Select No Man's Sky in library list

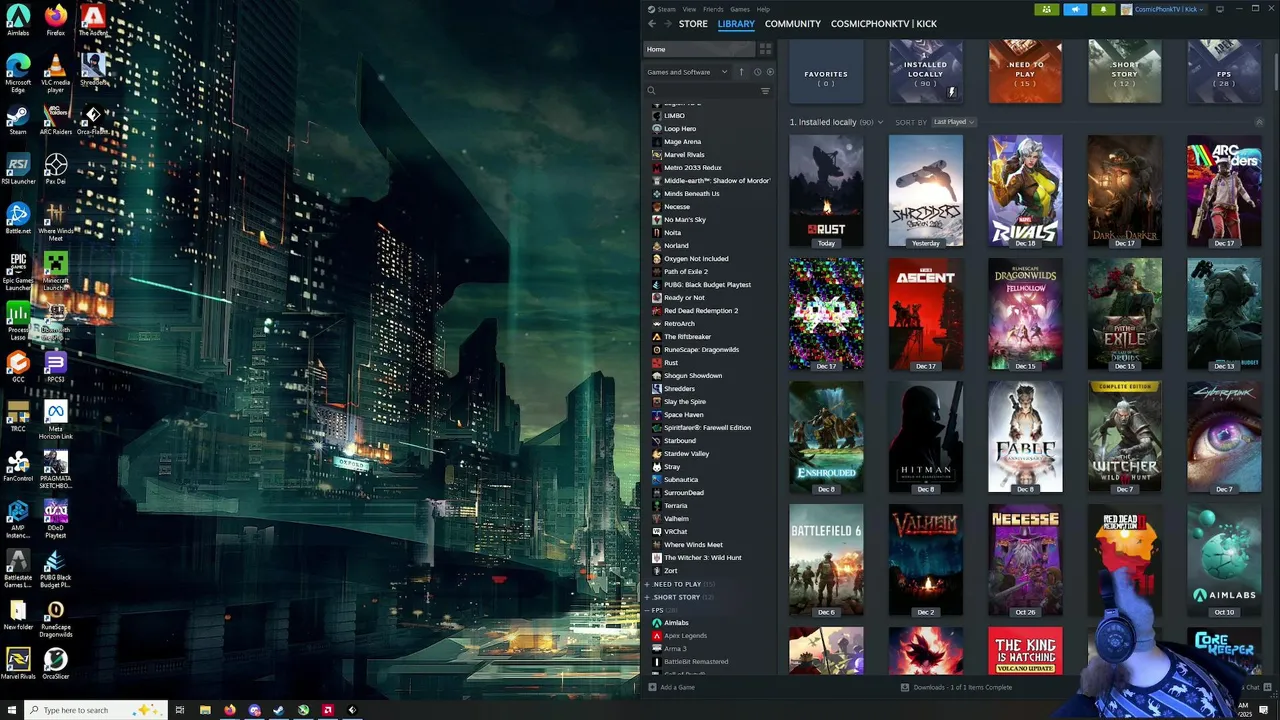tap(685, 220)
